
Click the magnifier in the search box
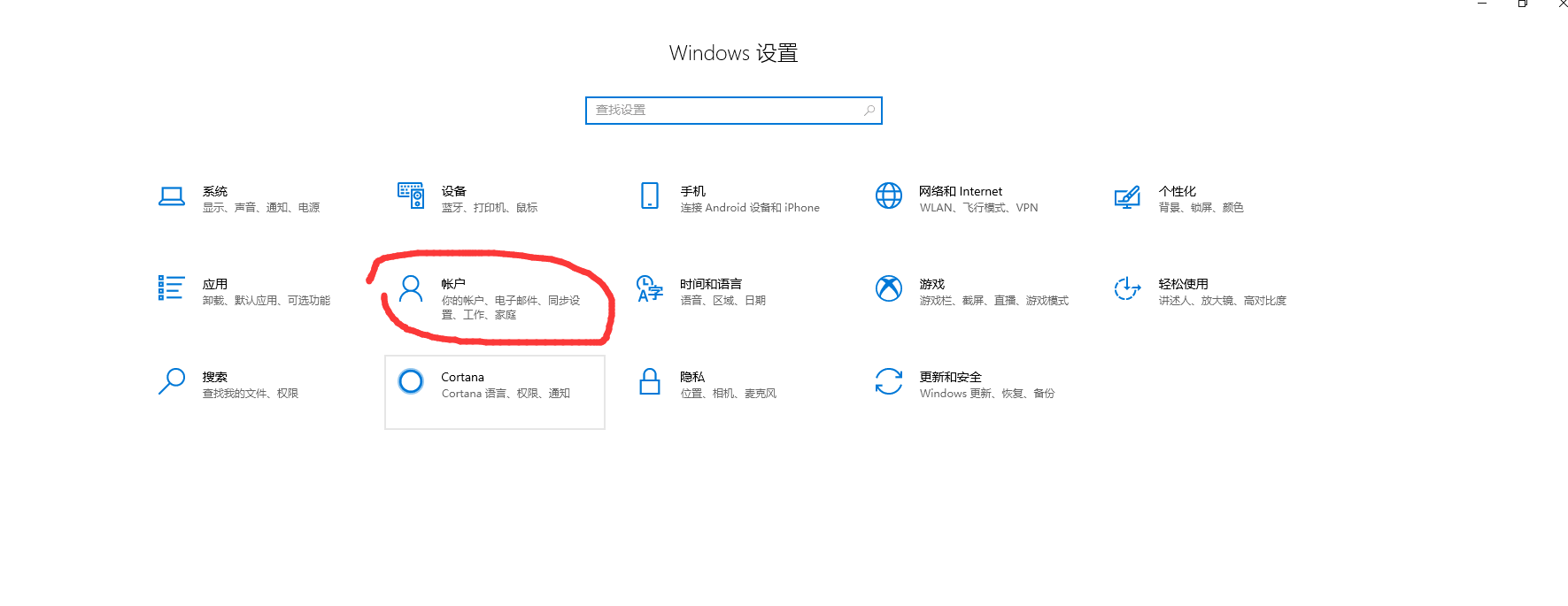[869, 110]
